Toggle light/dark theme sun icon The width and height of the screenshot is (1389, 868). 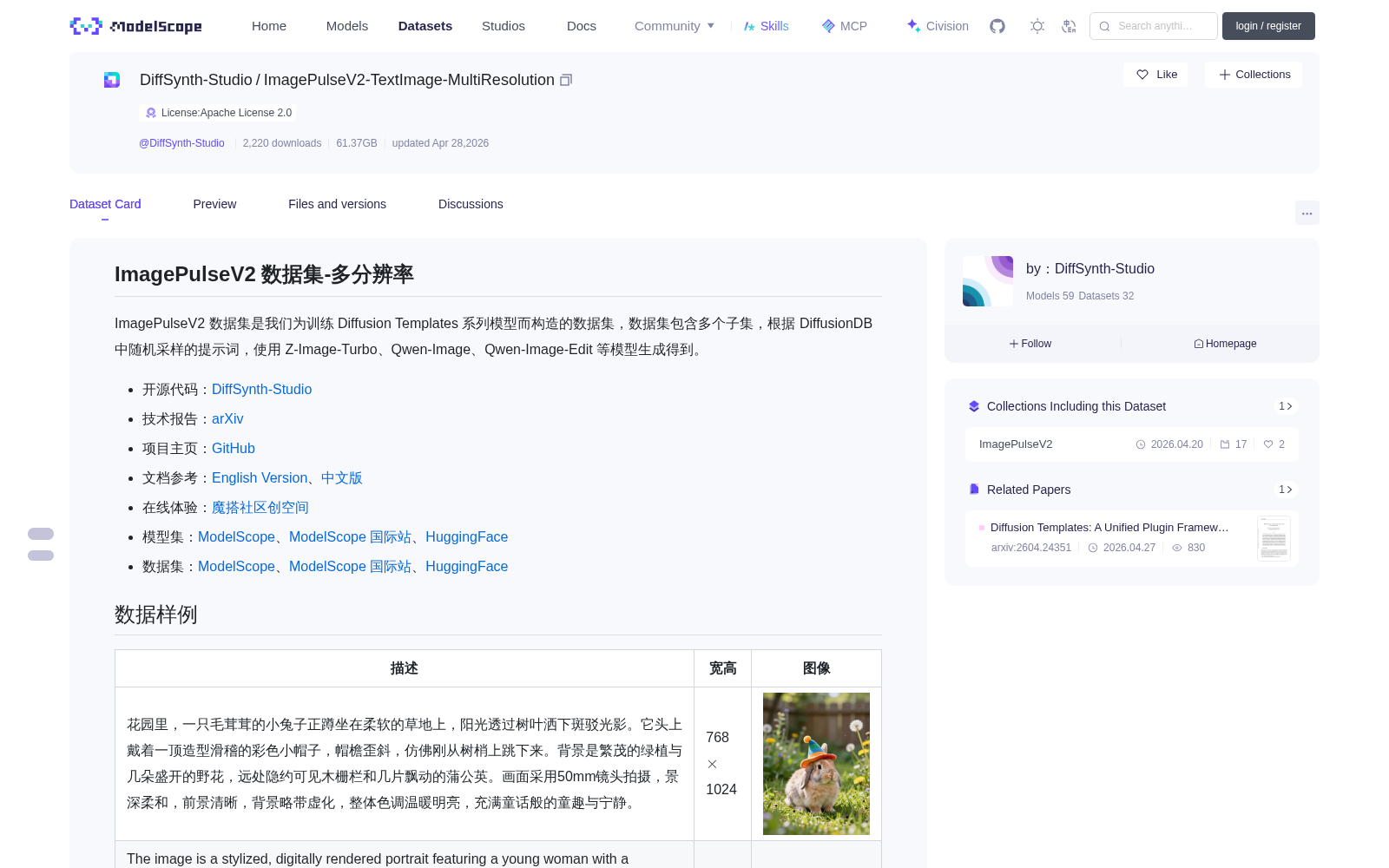click(1037, 26)
